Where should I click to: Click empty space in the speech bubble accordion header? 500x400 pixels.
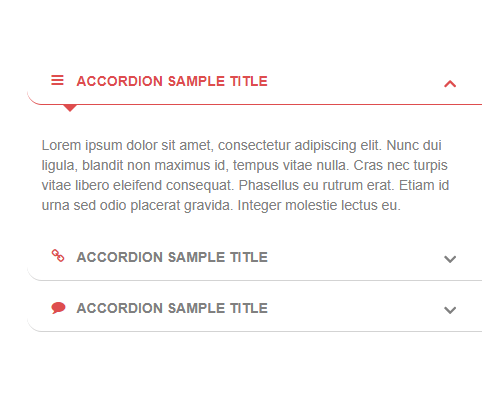click(355, 309)
